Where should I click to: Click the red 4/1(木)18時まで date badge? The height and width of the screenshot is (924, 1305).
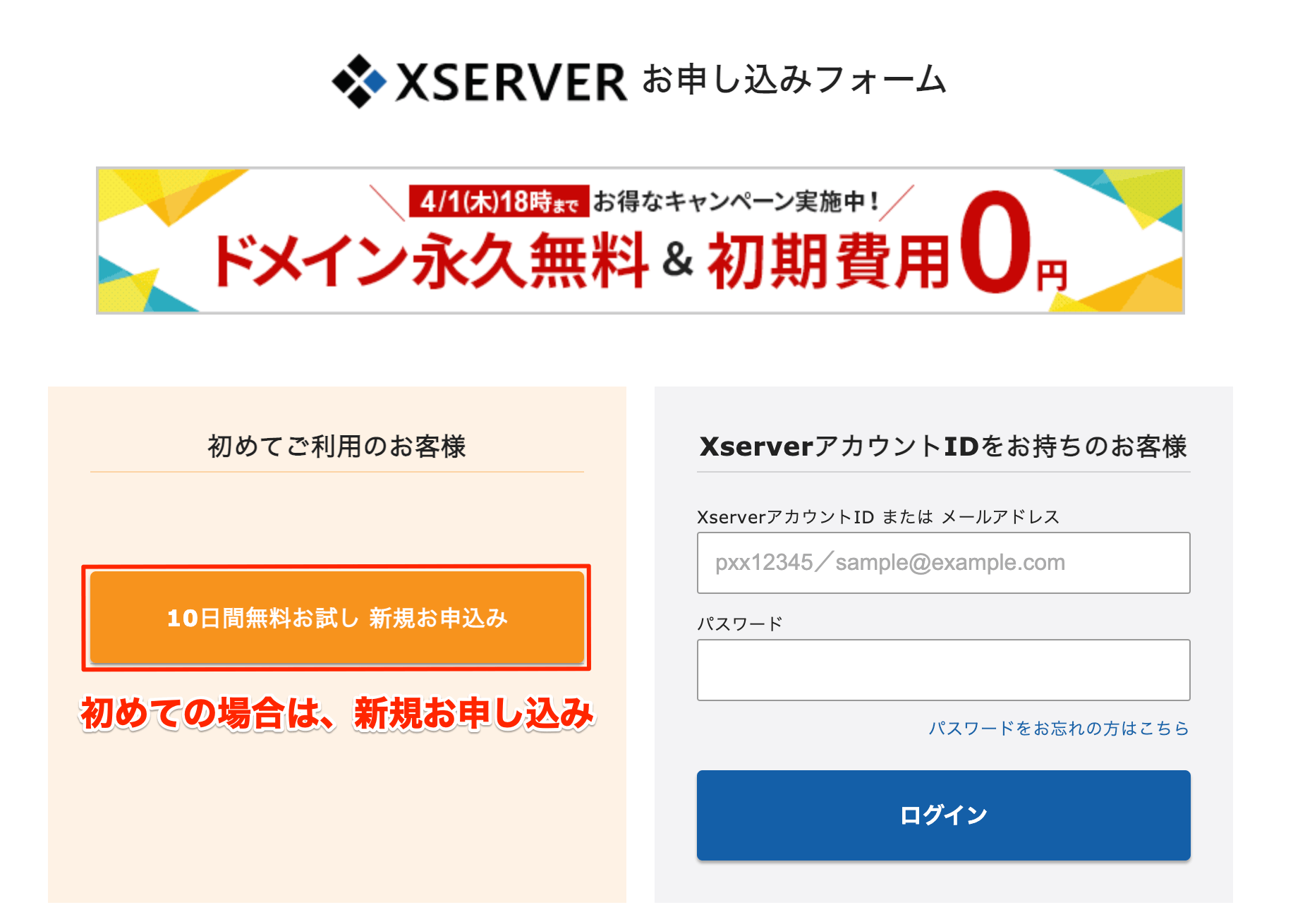499,202
